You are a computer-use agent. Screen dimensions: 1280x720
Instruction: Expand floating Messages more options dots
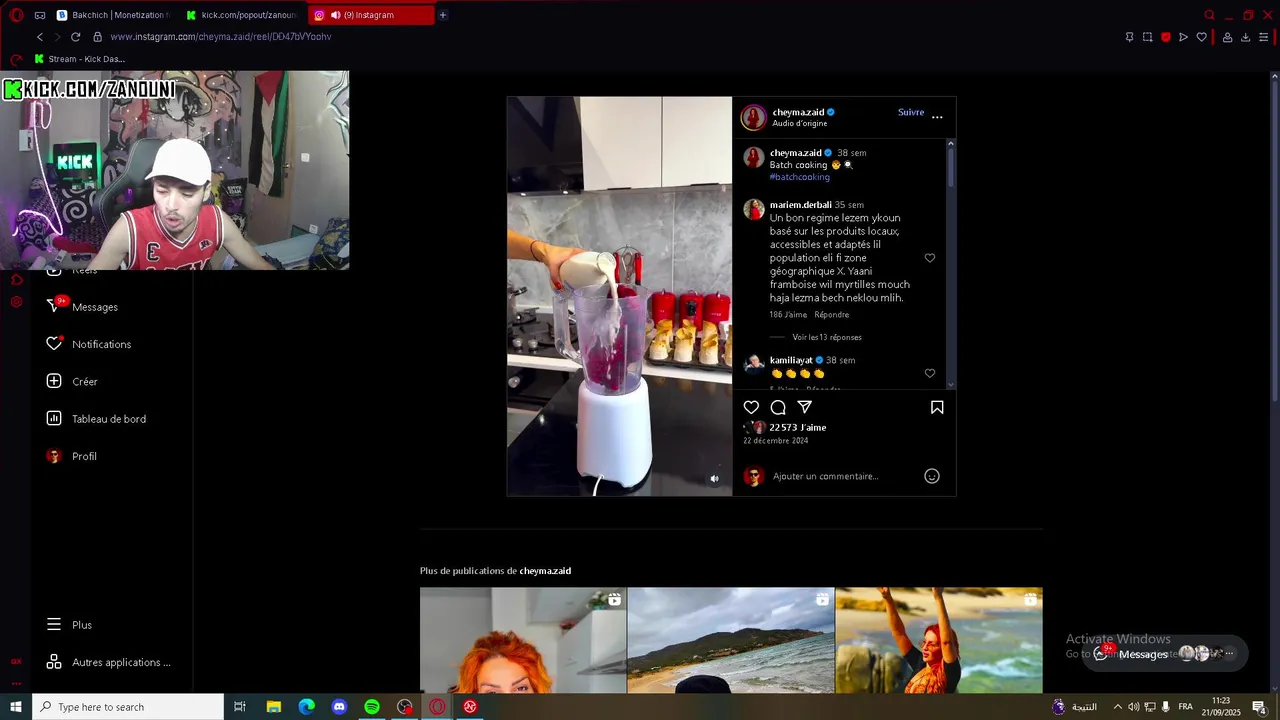click(x=1230, y=653)
